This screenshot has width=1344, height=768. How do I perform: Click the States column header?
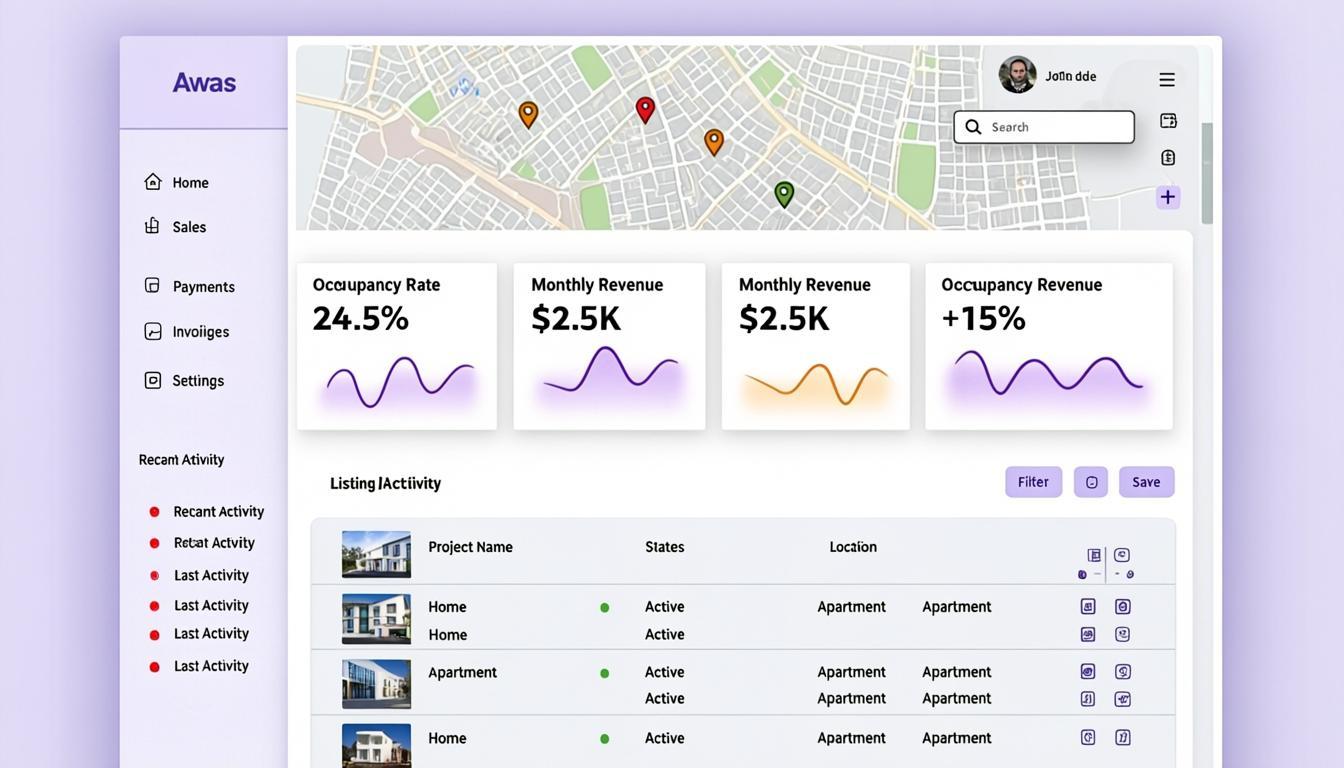click(665, 547)
